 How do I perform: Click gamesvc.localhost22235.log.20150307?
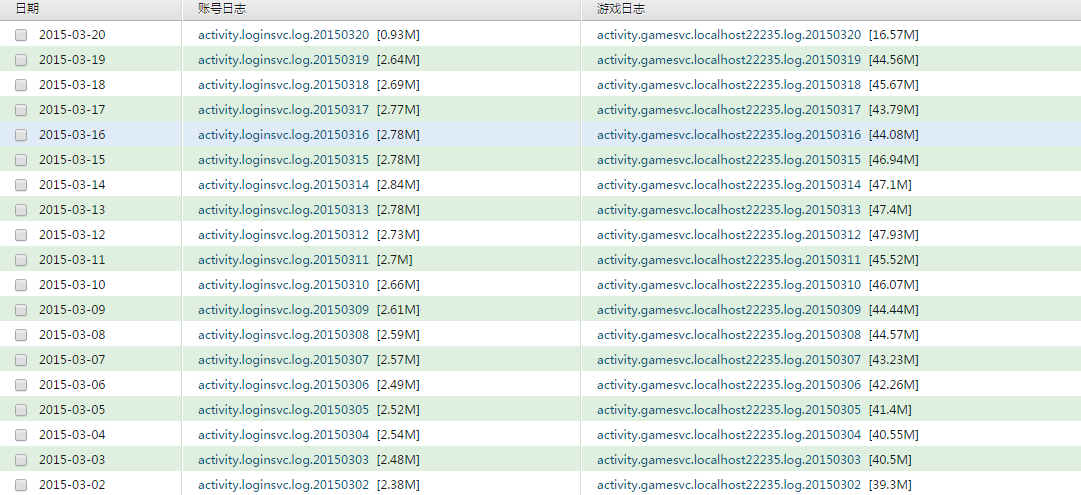point(729,359)
